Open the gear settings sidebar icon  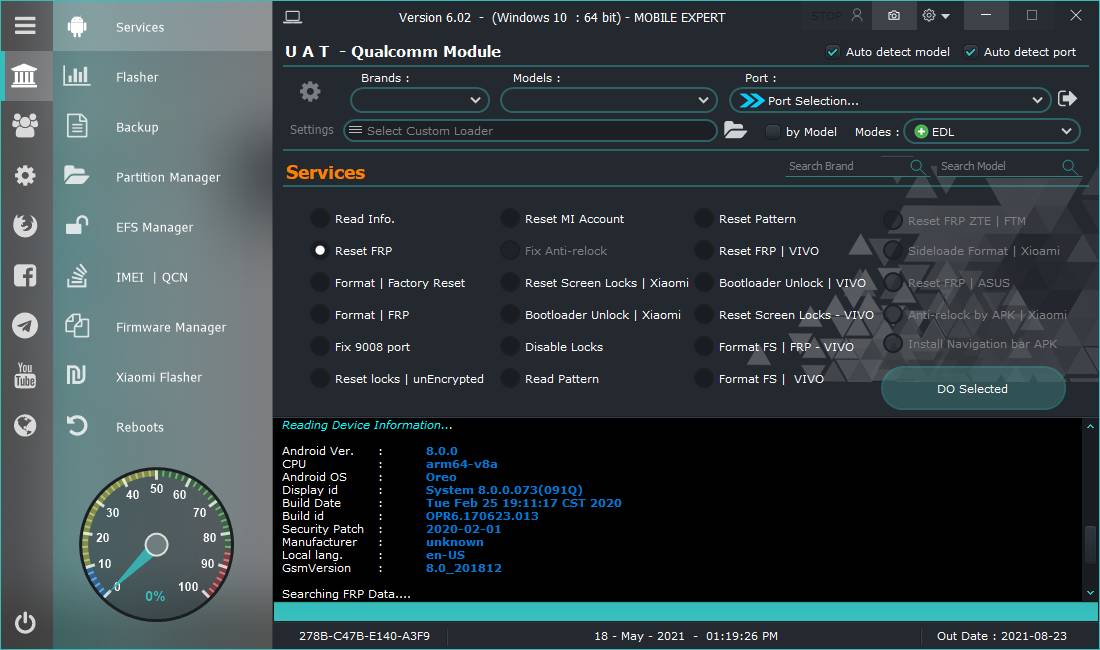(x=25, y=175)
